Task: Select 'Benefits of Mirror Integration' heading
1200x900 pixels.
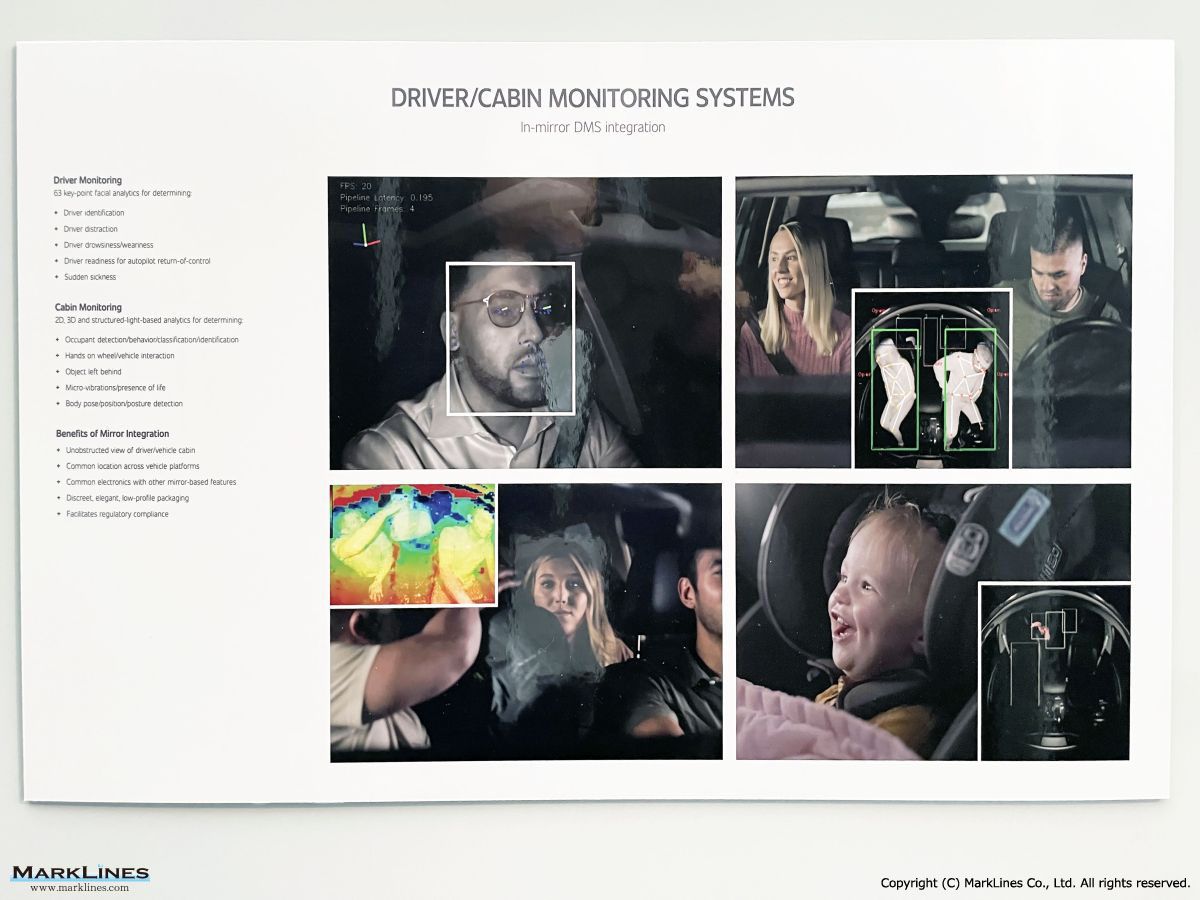Action: 112,434
